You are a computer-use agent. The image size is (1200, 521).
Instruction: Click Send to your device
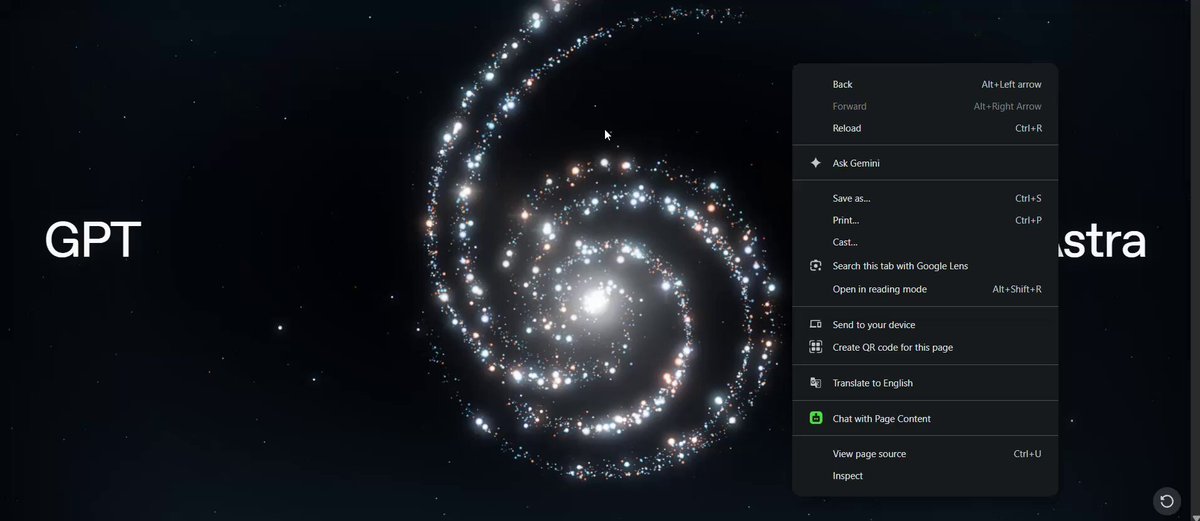(x=925, y=325)
